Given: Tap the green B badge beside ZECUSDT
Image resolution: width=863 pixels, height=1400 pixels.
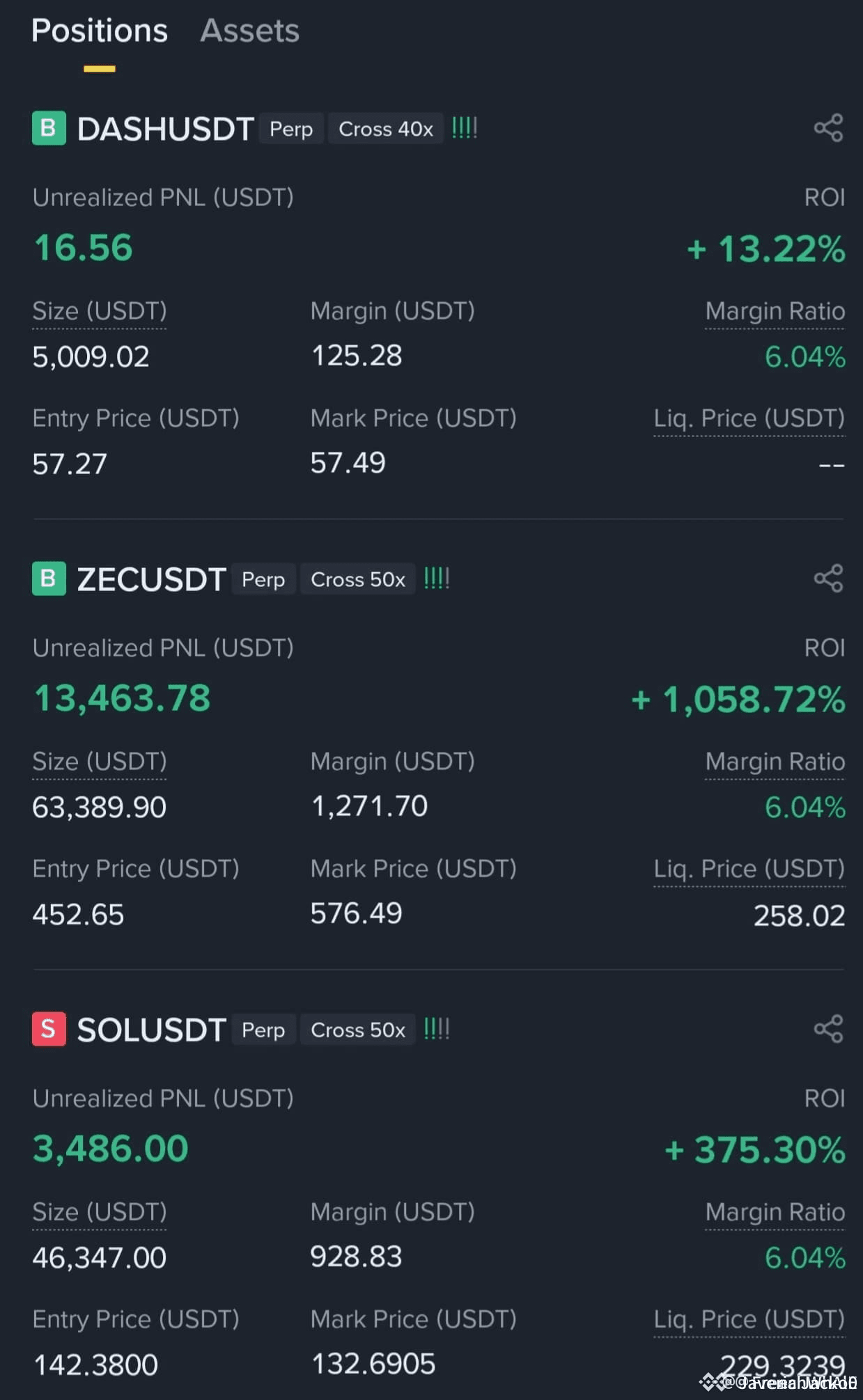Looking at the screenshot, I should [49, 579].
